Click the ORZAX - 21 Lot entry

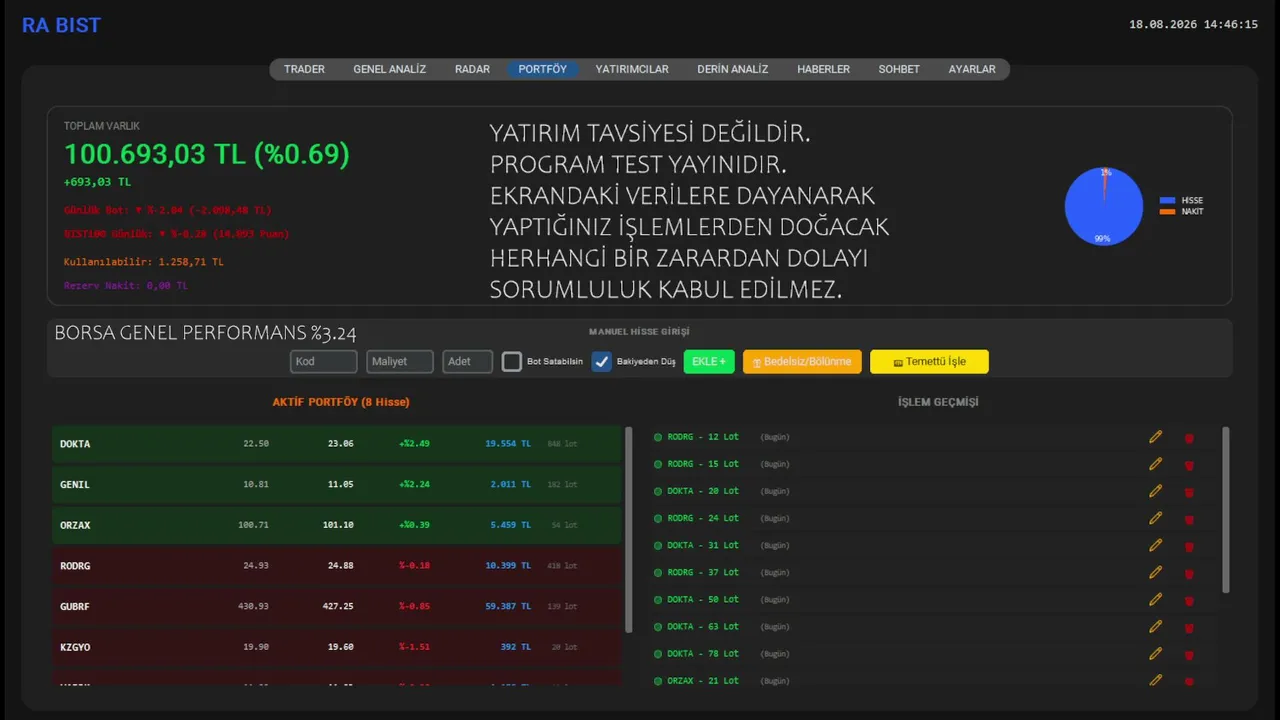703,681
